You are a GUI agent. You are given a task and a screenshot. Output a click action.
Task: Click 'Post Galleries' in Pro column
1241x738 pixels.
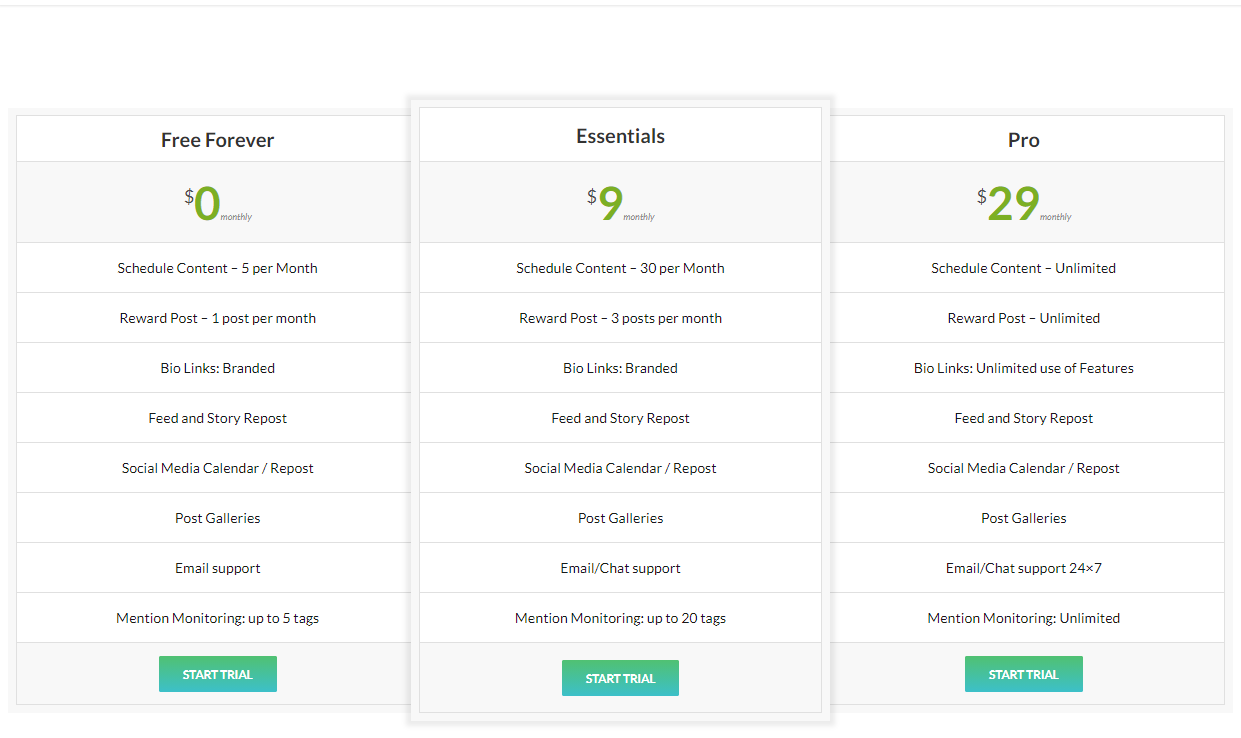click(x=1023, y=518)
